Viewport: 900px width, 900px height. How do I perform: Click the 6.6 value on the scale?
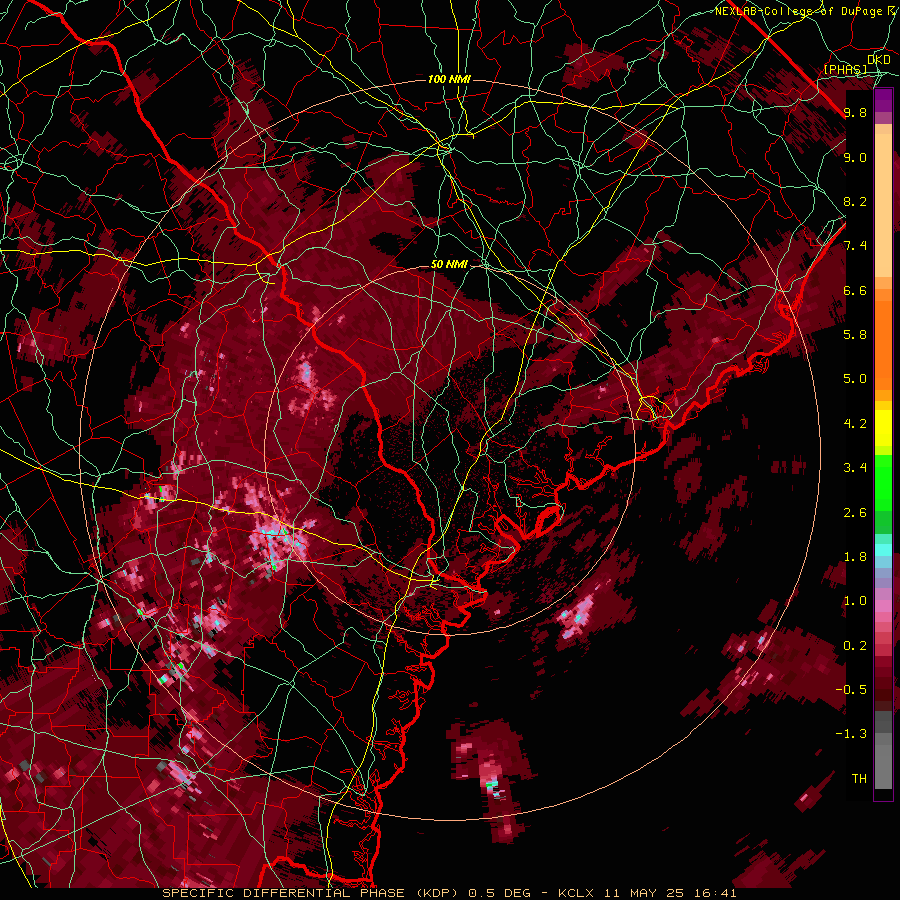[855, 291]
